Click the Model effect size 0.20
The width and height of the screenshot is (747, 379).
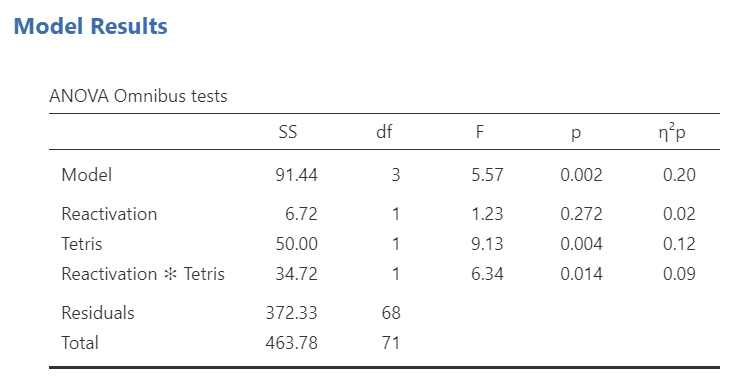pos(679,175)
